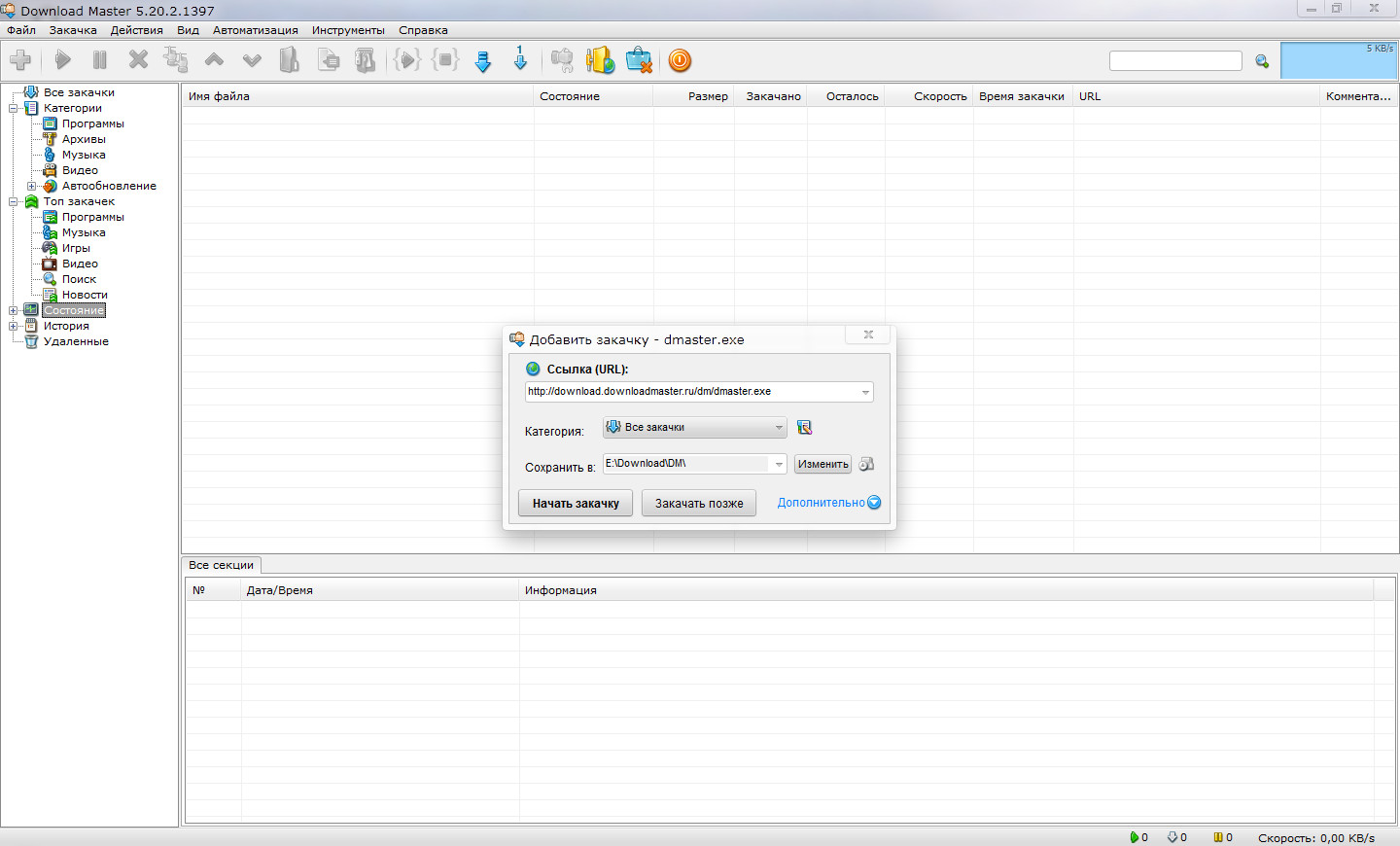The image size is (1400, 846).
Task: Expand the Состояние tree node
Action: [14, 310]
